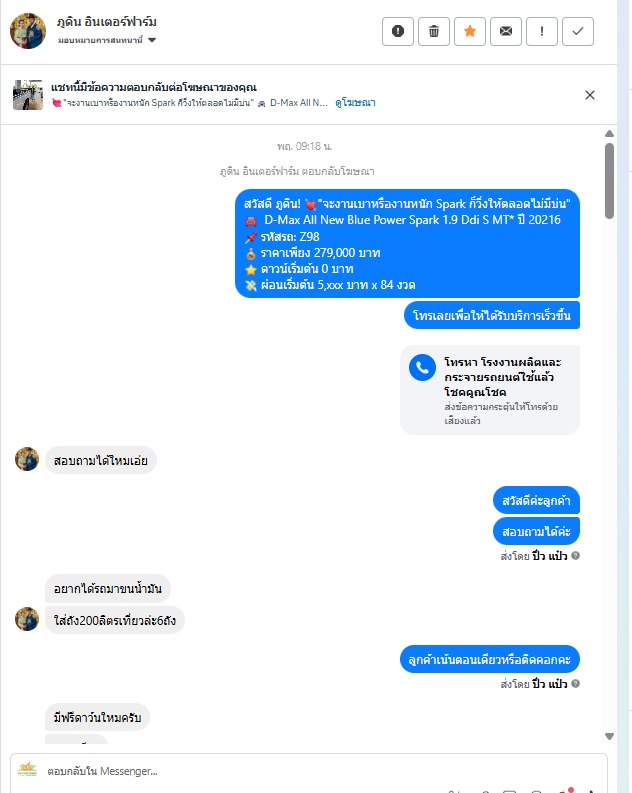Open the conversation assignment dropdown arrow
Image resolution: width=632 pixels, height=793 pixels.
pyautogui.click(x=152, y=40)
